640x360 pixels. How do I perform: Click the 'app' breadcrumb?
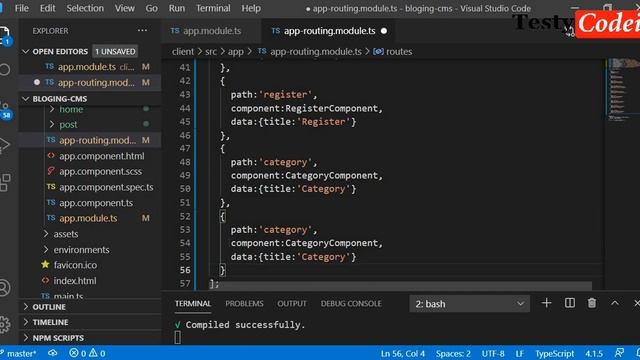tap(236, 52)
